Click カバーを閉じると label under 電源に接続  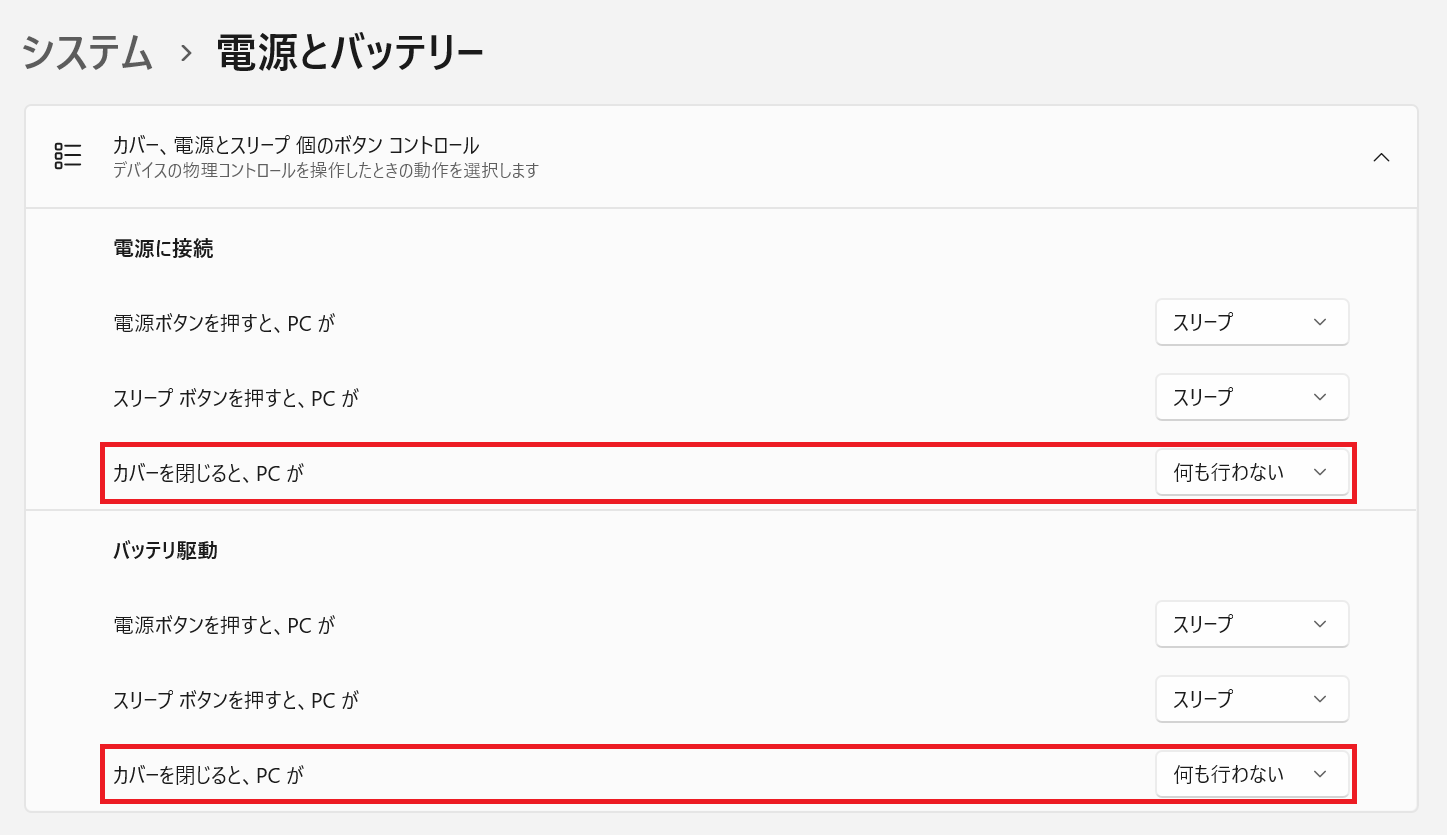(208, 473)
